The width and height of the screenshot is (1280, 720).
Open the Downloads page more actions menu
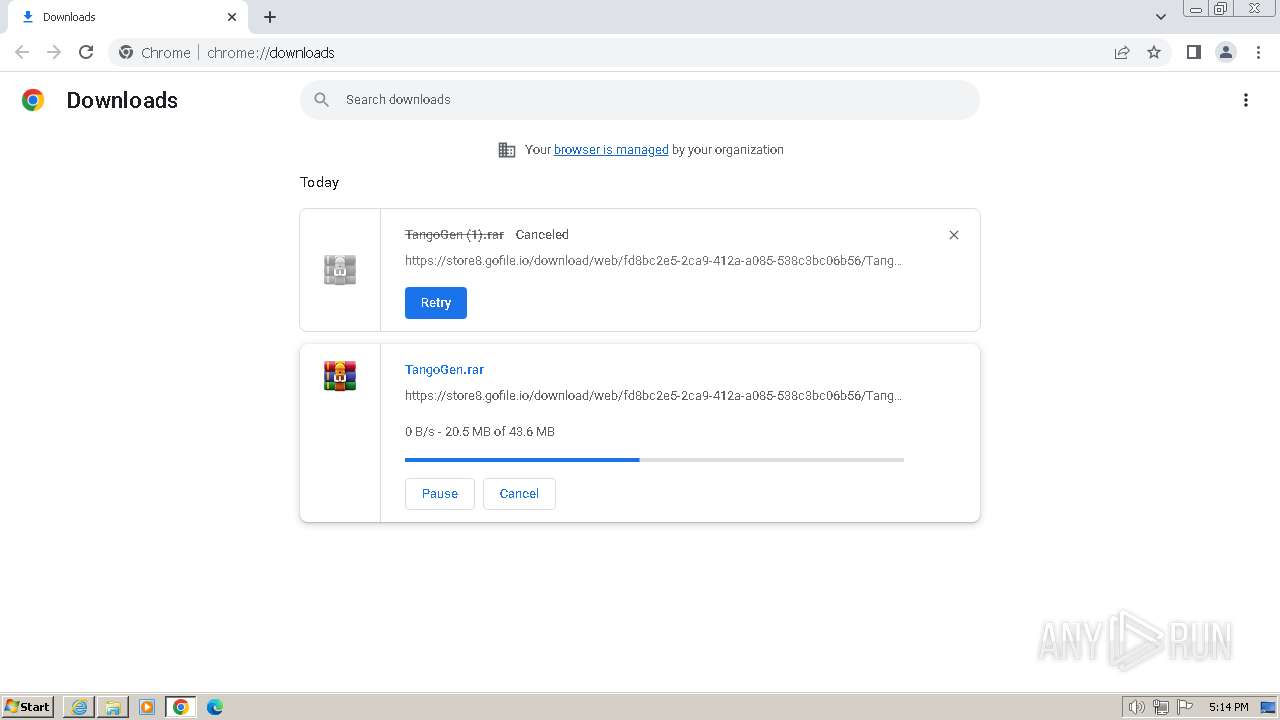pos(1246,100)
